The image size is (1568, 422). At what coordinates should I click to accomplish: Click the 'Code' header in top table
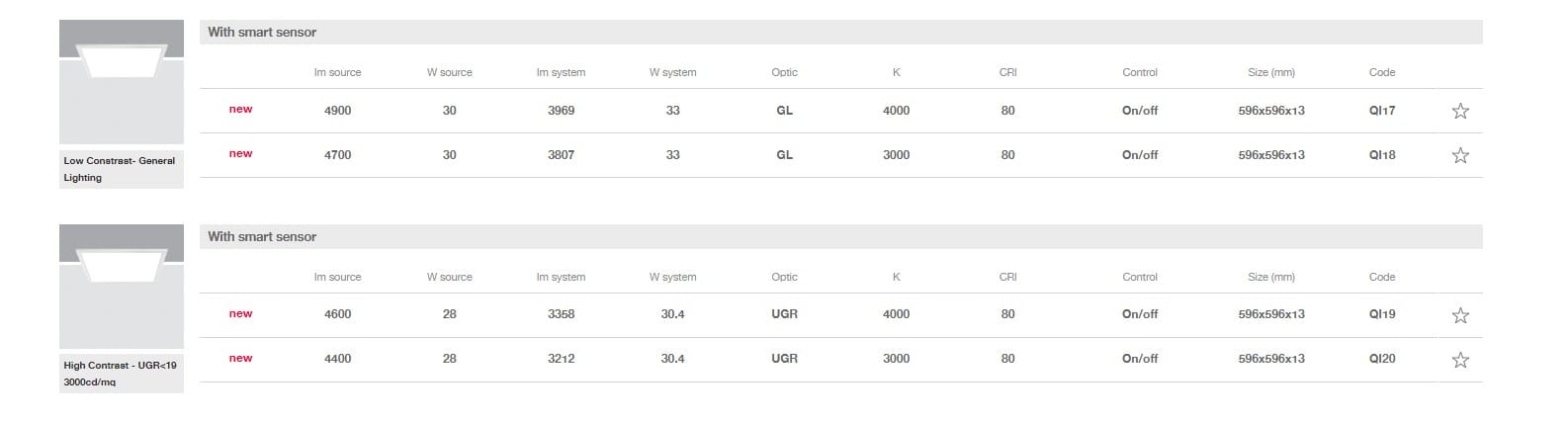point(1381,72)
